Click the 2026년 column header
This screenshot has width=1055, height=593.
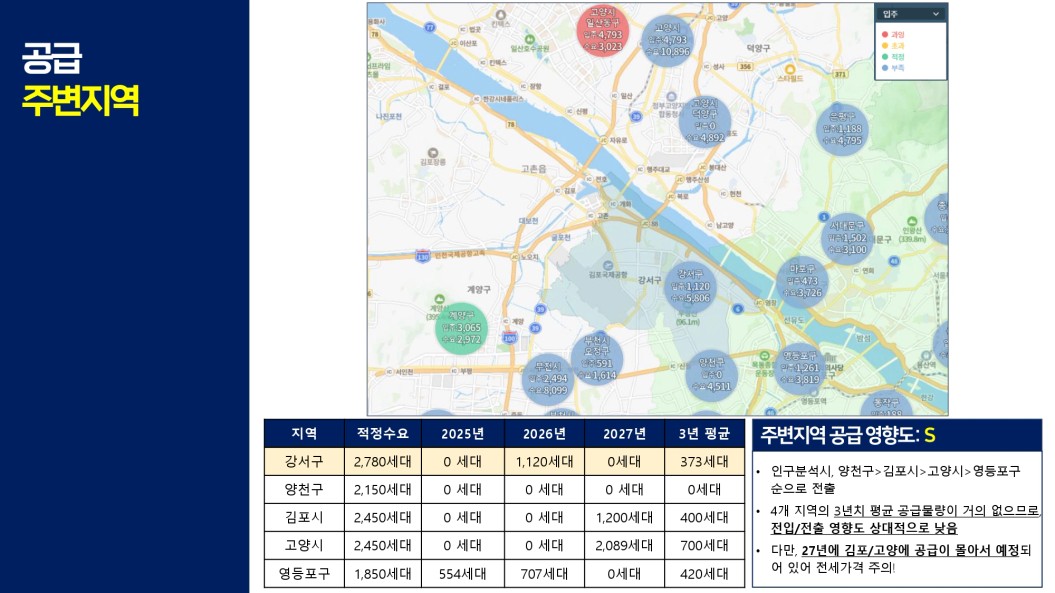click(544, 433)
